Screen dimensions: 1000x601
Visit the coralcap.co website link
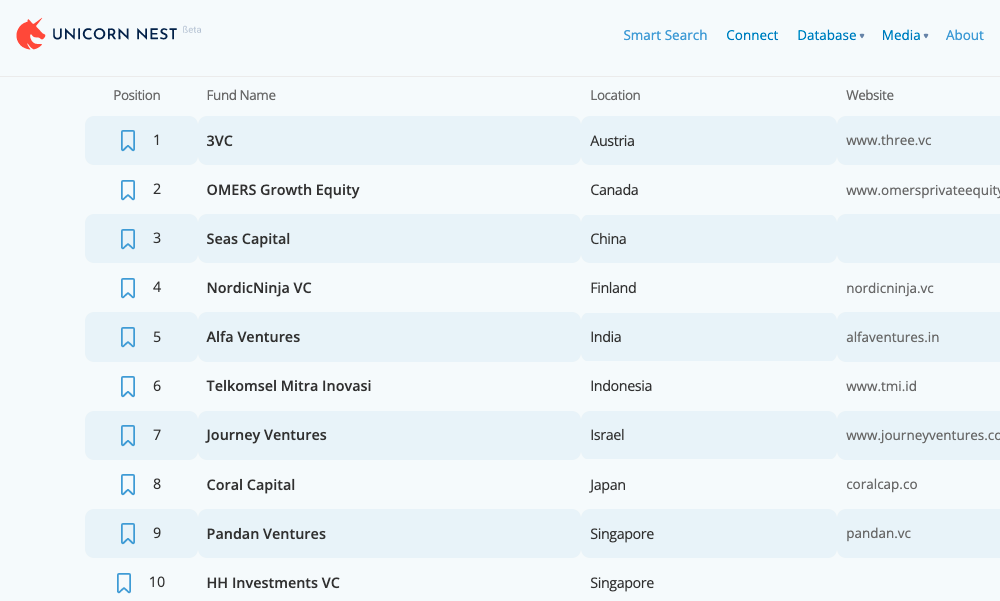tap(881, 484)
